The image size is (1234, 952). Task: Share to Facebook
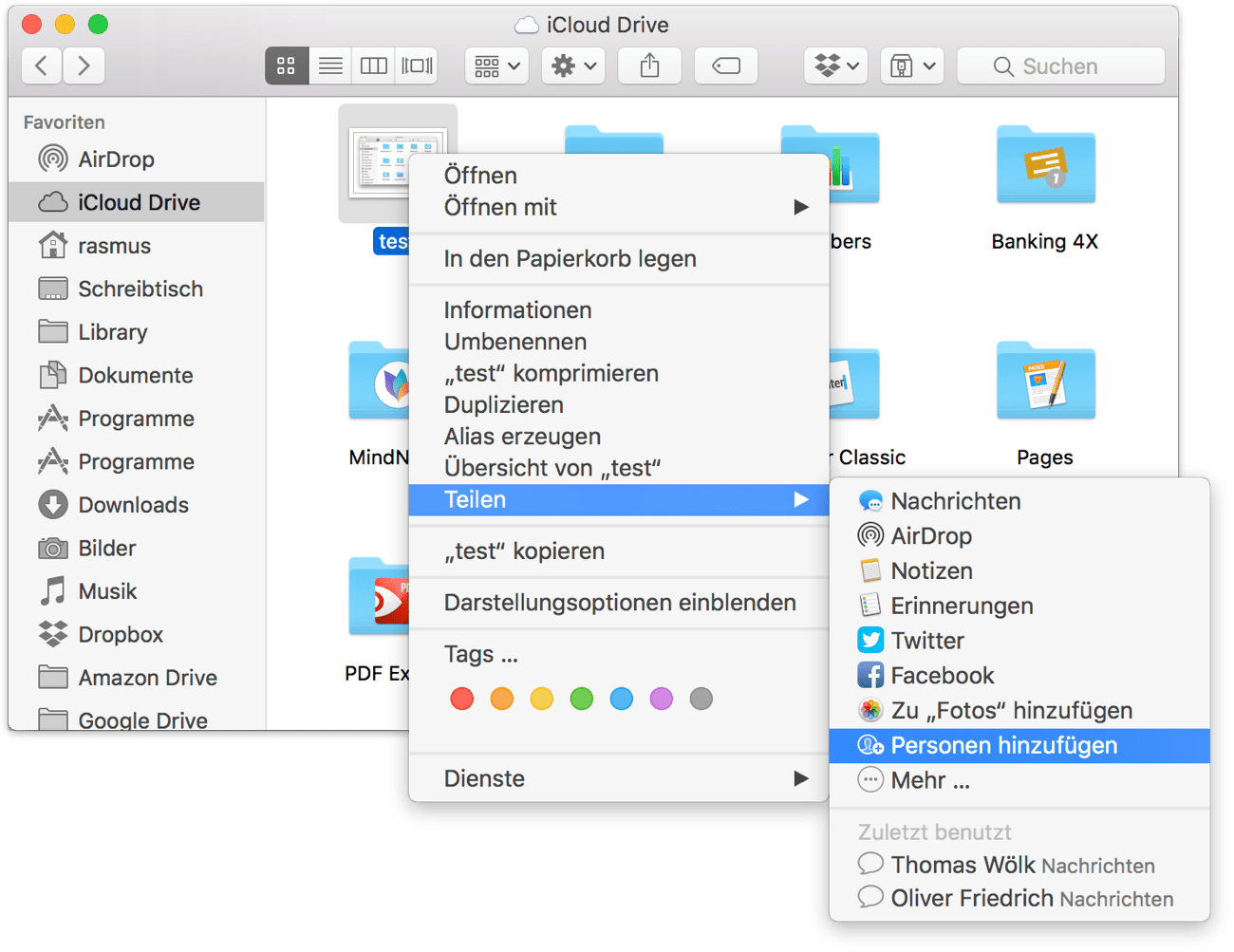(x=1019, y=676)
